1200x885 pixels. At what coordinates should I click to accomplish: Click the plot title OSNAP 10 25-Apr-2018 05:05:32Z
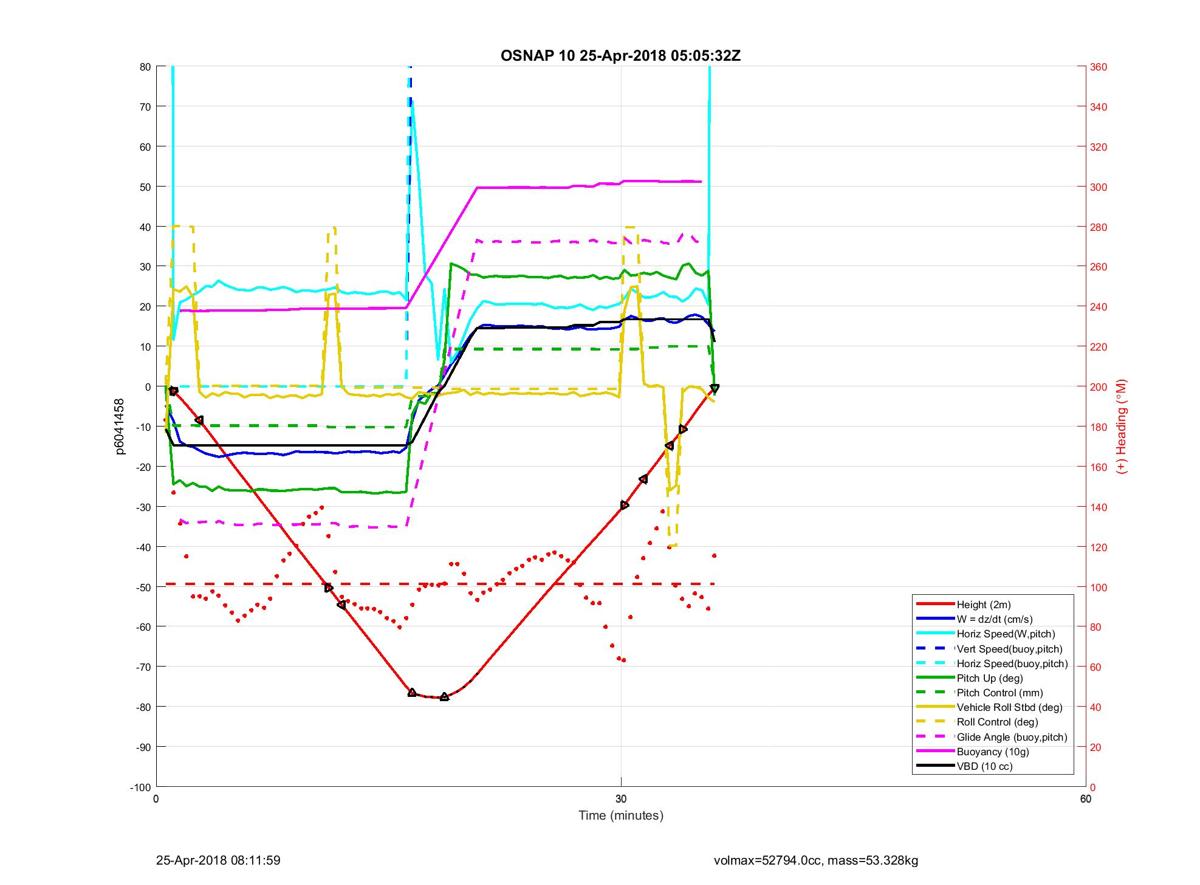click(620, 55)
